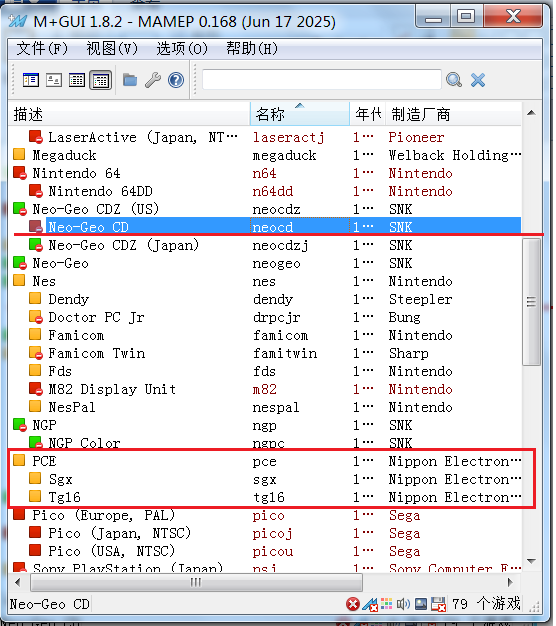Toggle the highlighted grouped details view icon
Image resolution: width=556 pixels, height=626 pixels.
click(x=100, y=80)
